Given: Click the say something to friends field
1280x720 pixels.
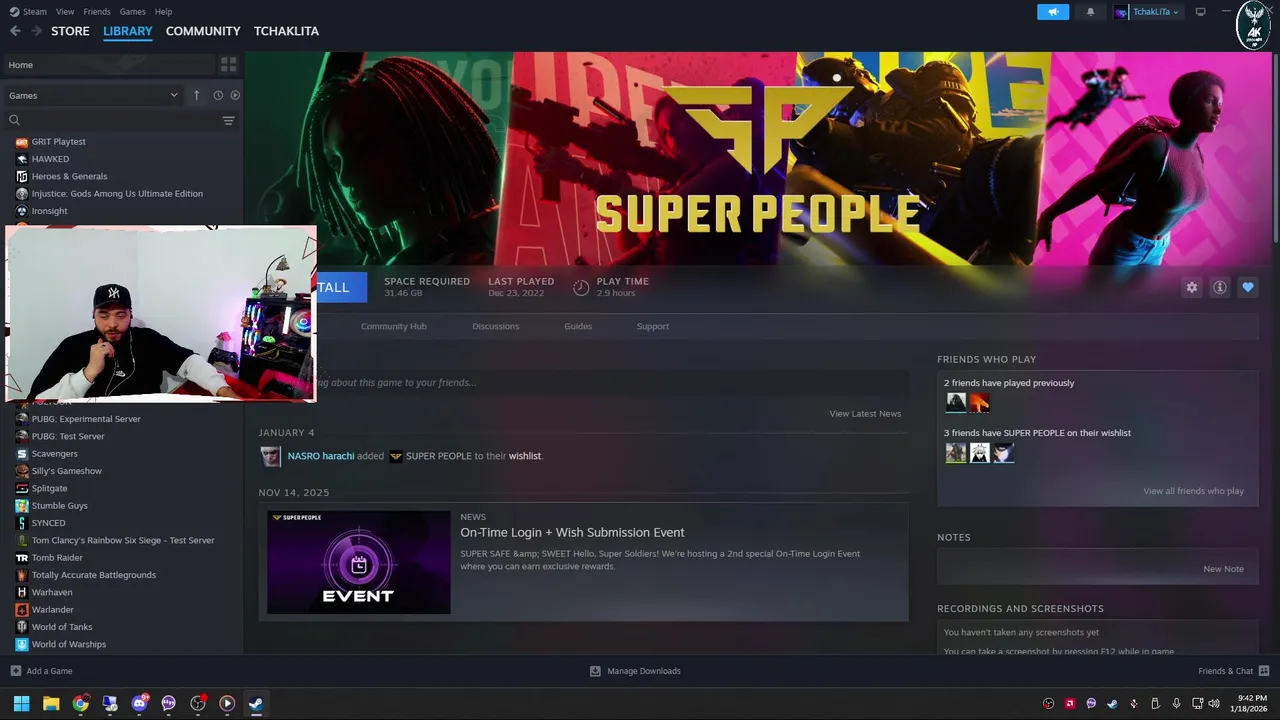Looking at the screenshot, I should [x=610, y=382].
